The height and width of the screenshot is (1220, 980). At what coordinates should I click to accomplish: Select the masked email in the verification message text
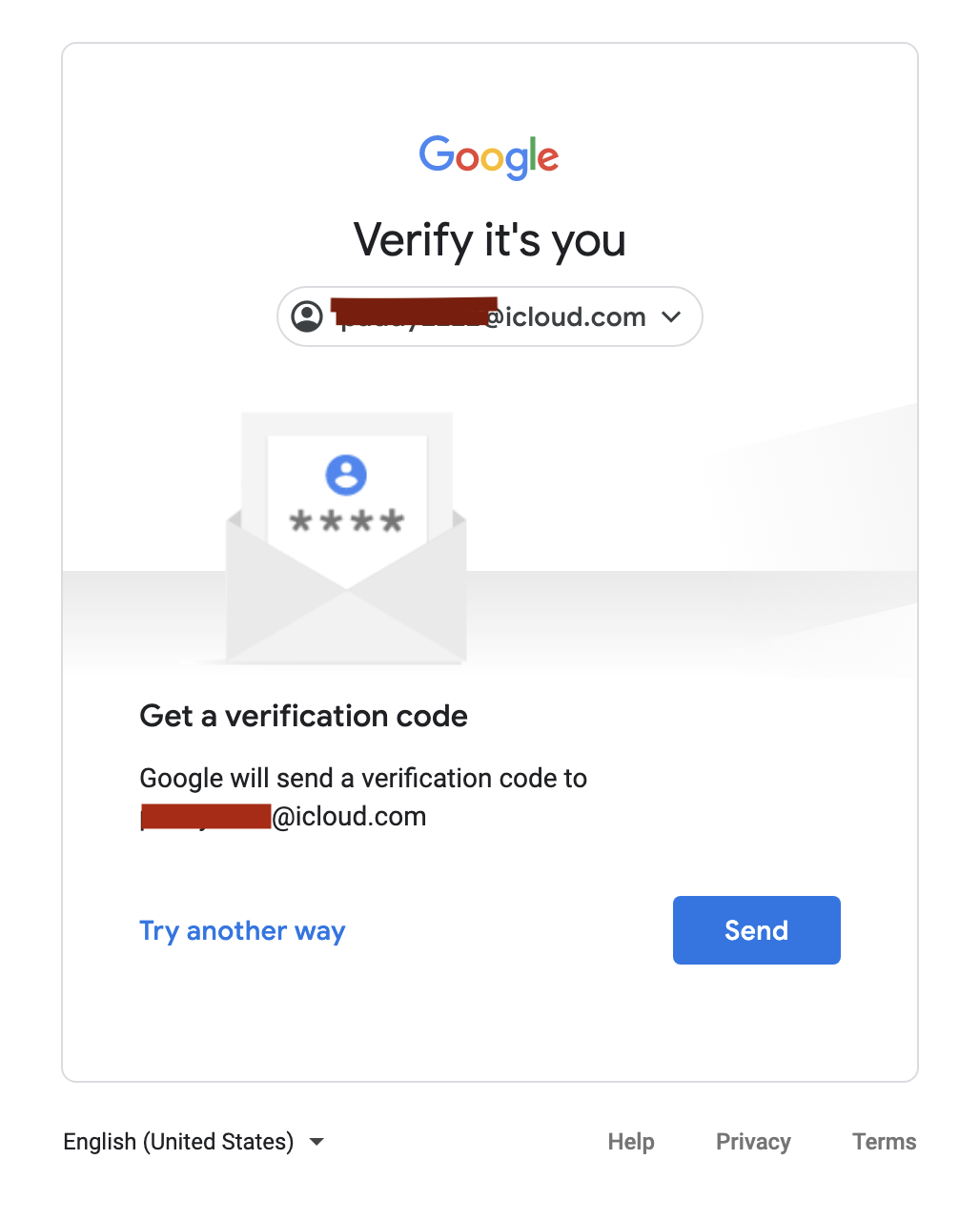[205, 816]
